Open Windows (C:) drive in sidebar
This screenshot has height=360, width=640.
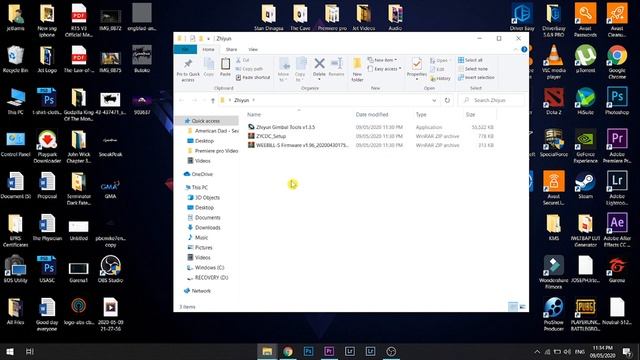tap(209, 268)
